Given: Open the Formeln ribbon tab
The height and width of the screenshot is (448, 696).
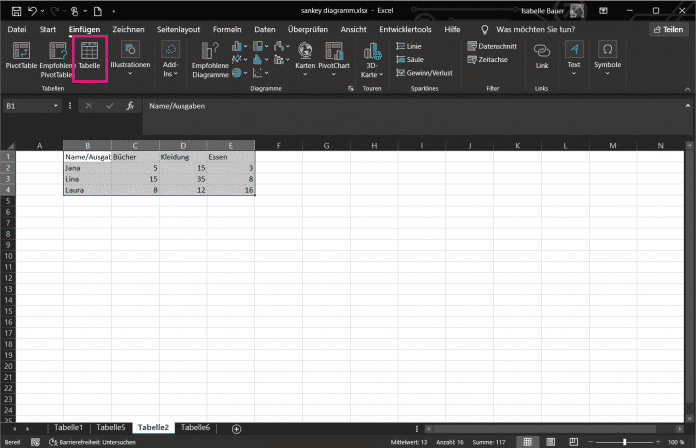Looking at the screenshot, I should click(226, 30).
